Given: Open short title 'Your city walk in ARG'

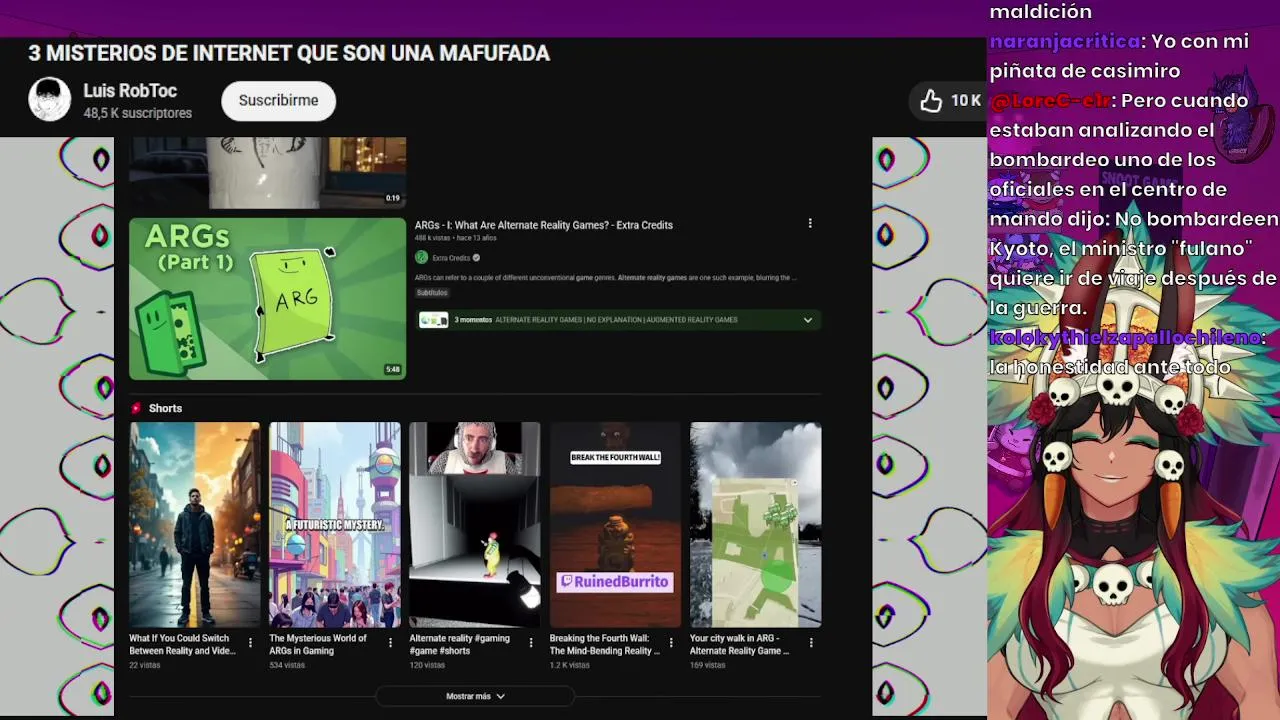Looking at the screenshot, I should [740, 644].
